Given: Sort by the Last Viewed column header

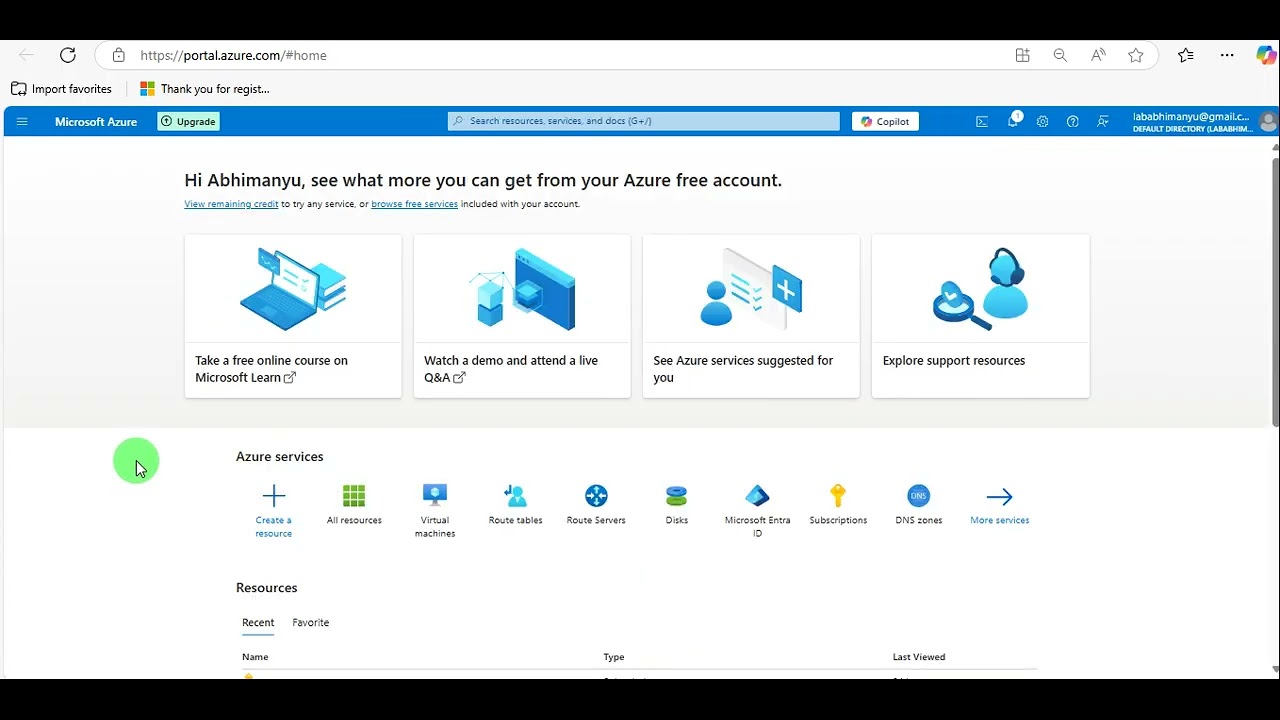Looking at the screenshot, I should (x=919, y=657).
